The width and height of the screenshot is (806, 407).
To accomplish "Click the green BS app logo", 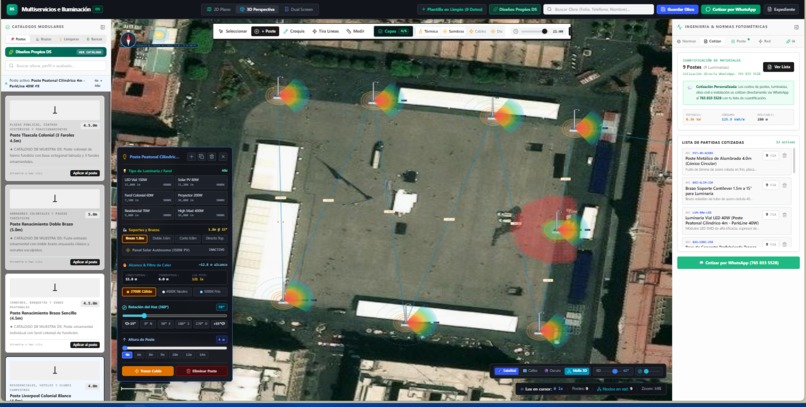I will [x=11, y=9].
